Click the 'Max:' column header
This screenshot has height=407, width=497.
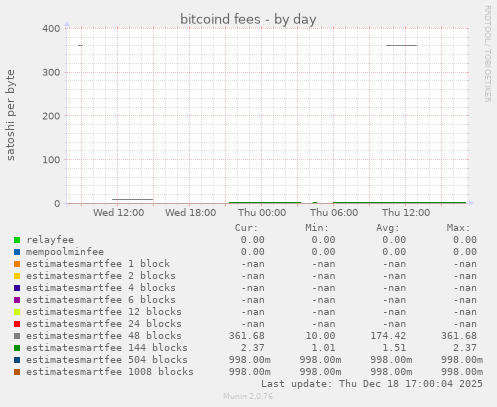pyautogui.click(x=458, y=228)
